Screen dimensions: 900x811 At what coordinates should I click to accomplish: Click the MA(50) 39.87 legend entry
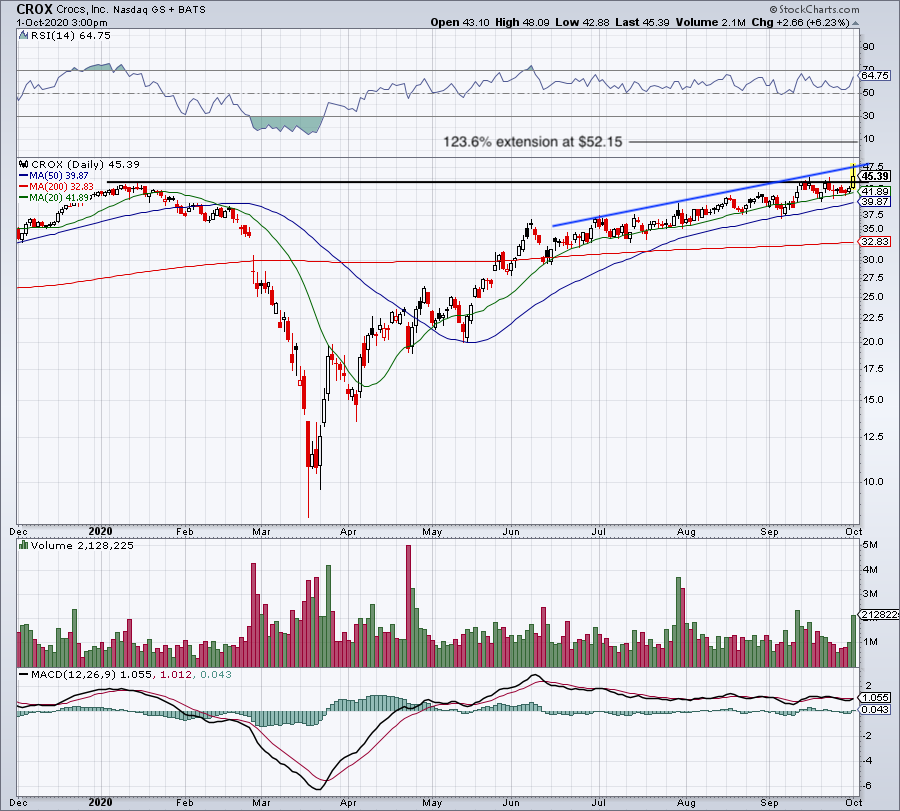[x=59, y=176]
